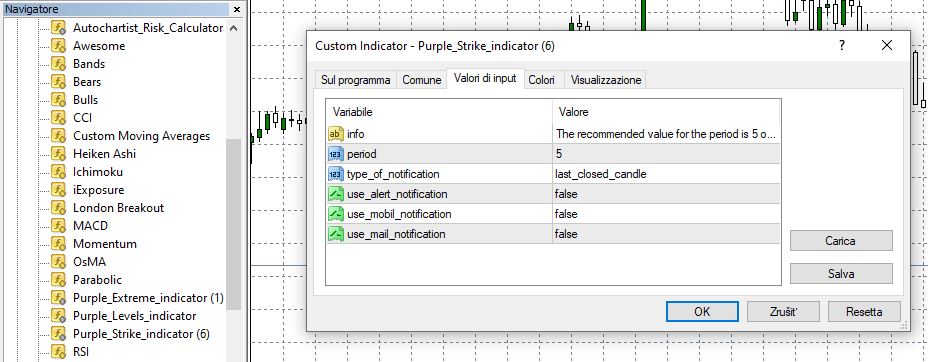Image resolution: width=928 pixels, height=362 pixels.
Task: Select the Awesome indicator icon in Navigator
Action: tap(58, 46)
